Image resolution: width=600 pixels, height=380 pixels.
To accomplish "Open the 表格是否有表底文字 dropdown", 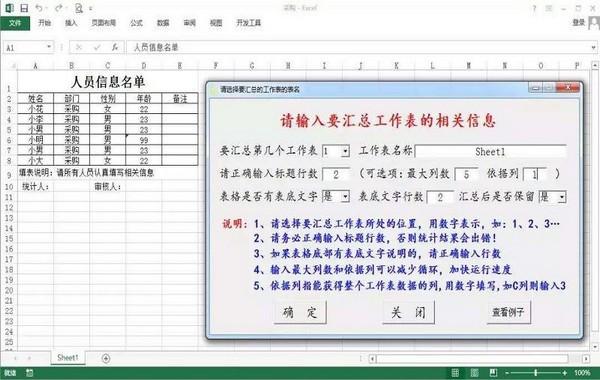I will point(345,197).
